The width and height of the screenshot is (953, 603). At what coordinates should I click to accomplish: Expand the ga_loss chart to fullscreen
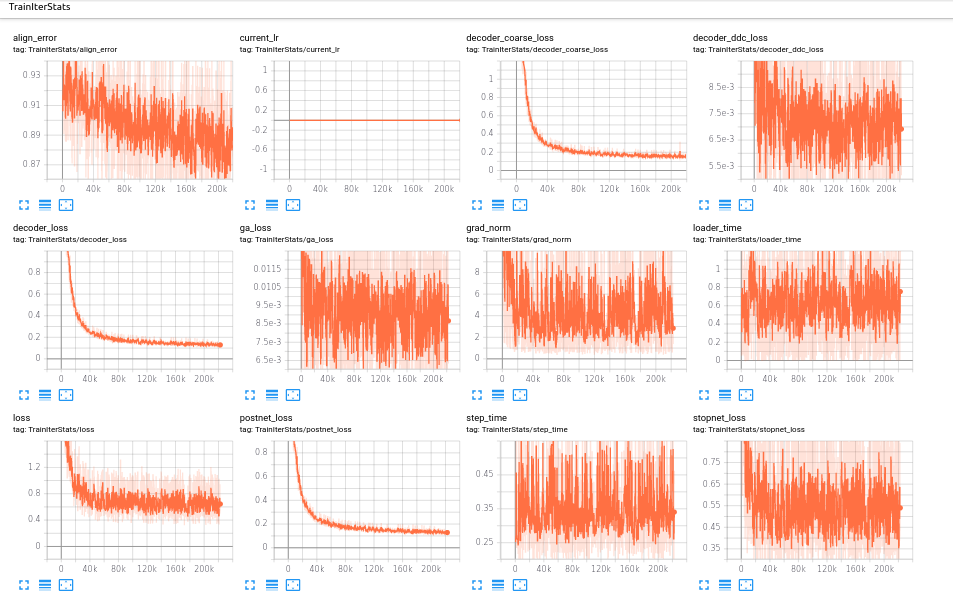click(x=249, y=394)
